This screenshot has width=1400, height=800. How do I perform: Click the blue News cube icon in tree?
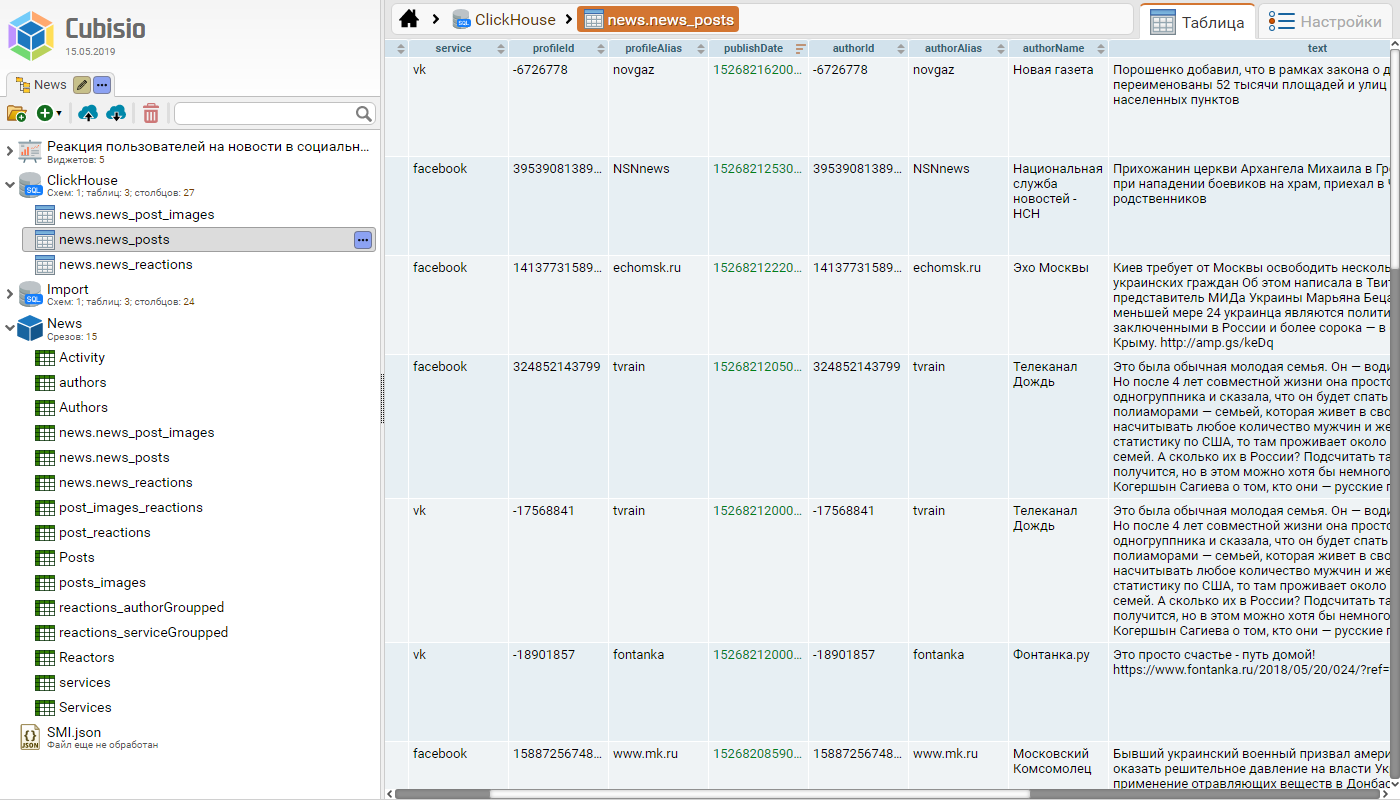30,328
